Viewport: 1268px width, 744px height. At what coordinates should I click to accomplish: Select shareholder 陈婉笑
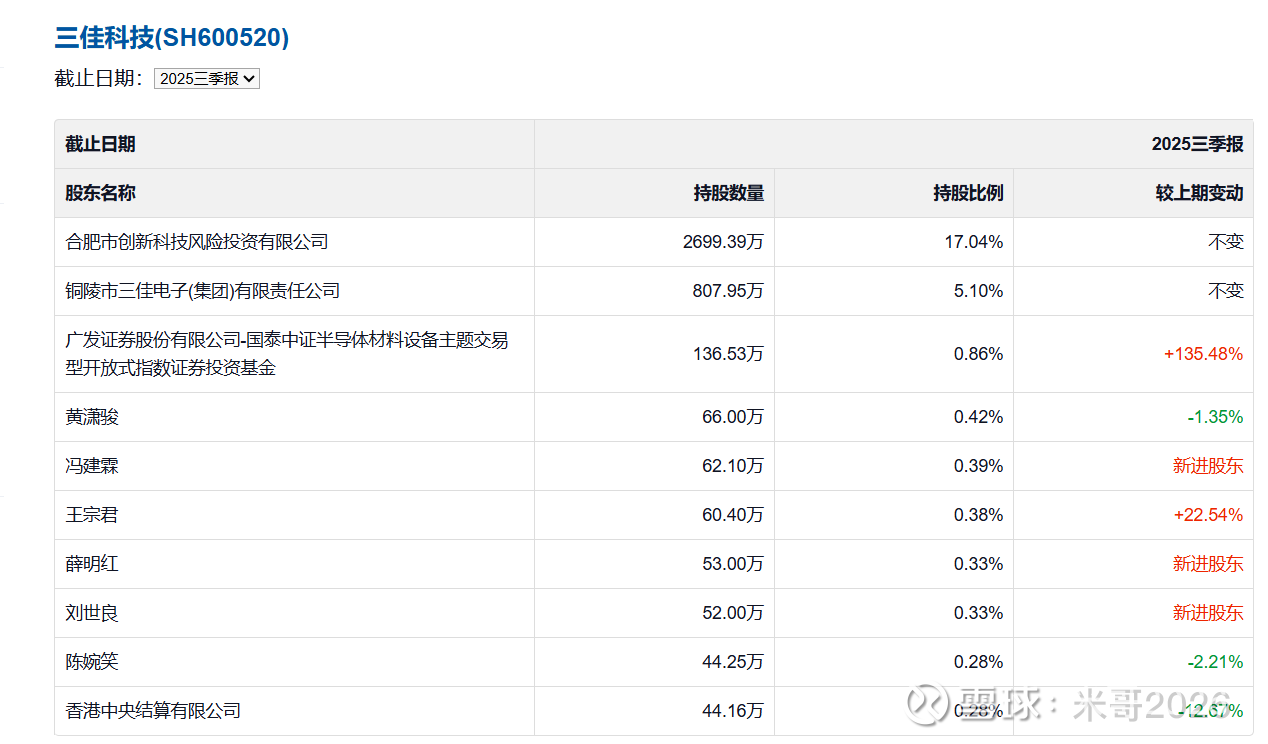pyautogui.click(x=92, y=662)
